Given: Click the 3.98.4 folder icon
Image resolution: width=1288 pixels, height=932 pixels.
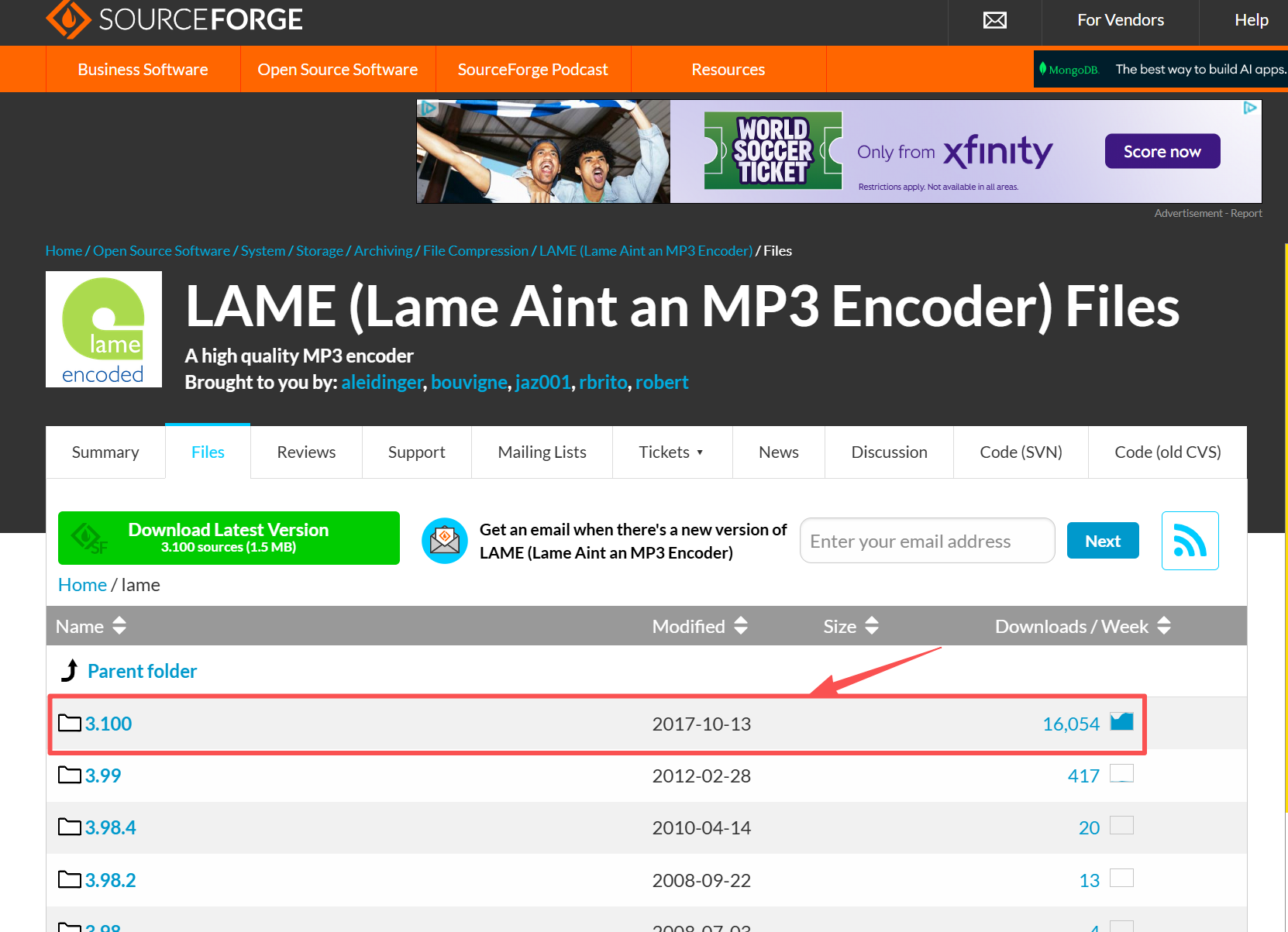Looking at the screenshot, I should 70,827.
